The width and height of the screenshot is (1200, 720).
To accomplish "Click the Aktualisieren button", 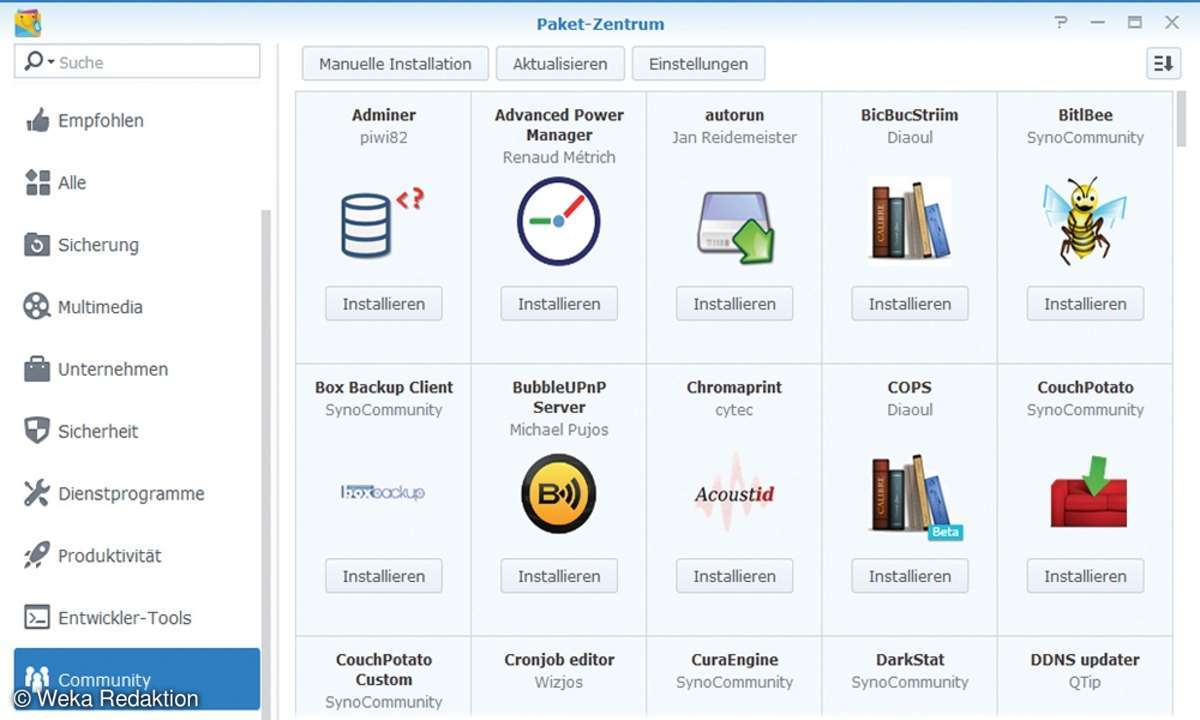I will pos(560,63).
